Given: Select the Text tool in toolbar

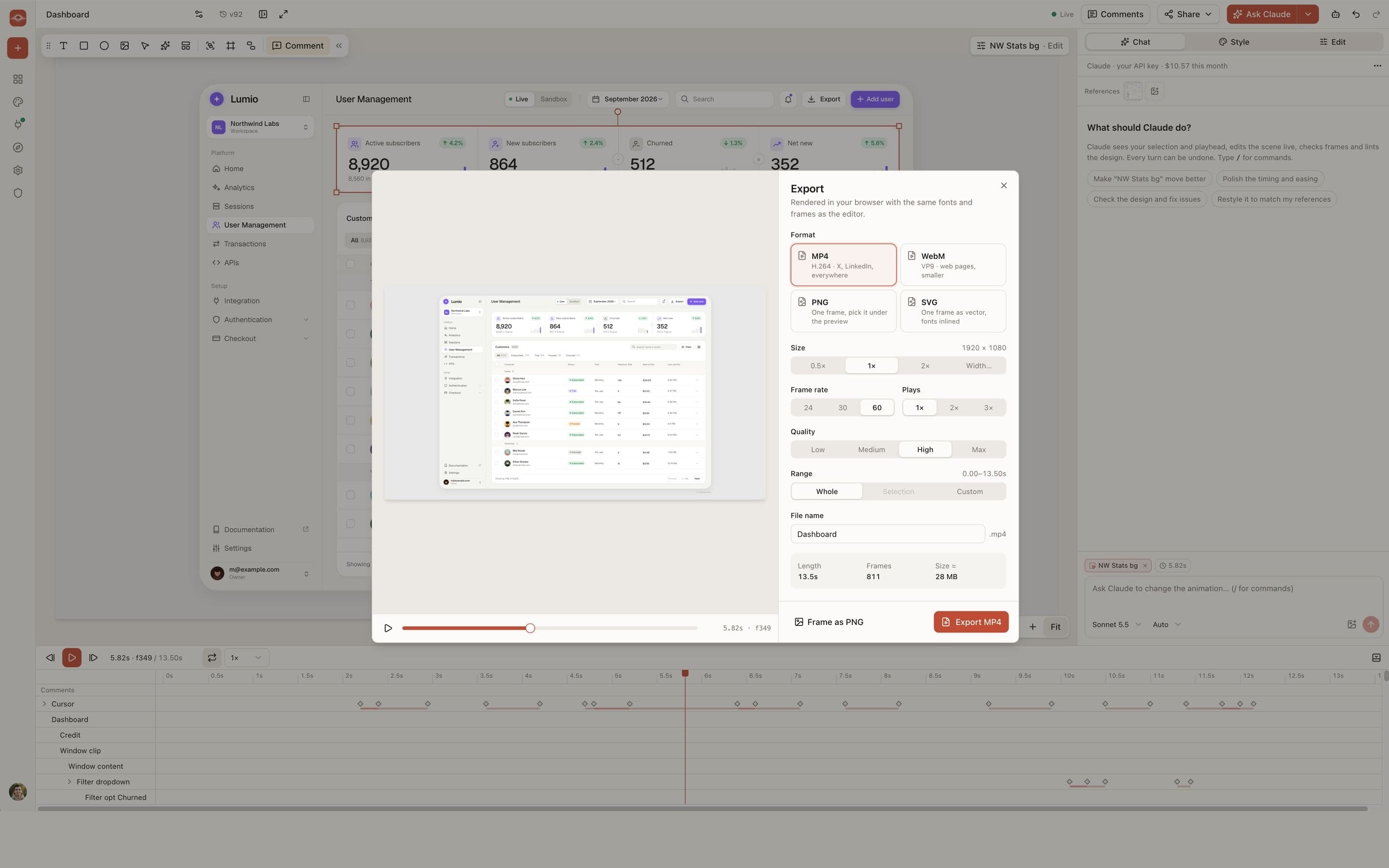Looking at the screenshot, I should click(x=63, y=46).
